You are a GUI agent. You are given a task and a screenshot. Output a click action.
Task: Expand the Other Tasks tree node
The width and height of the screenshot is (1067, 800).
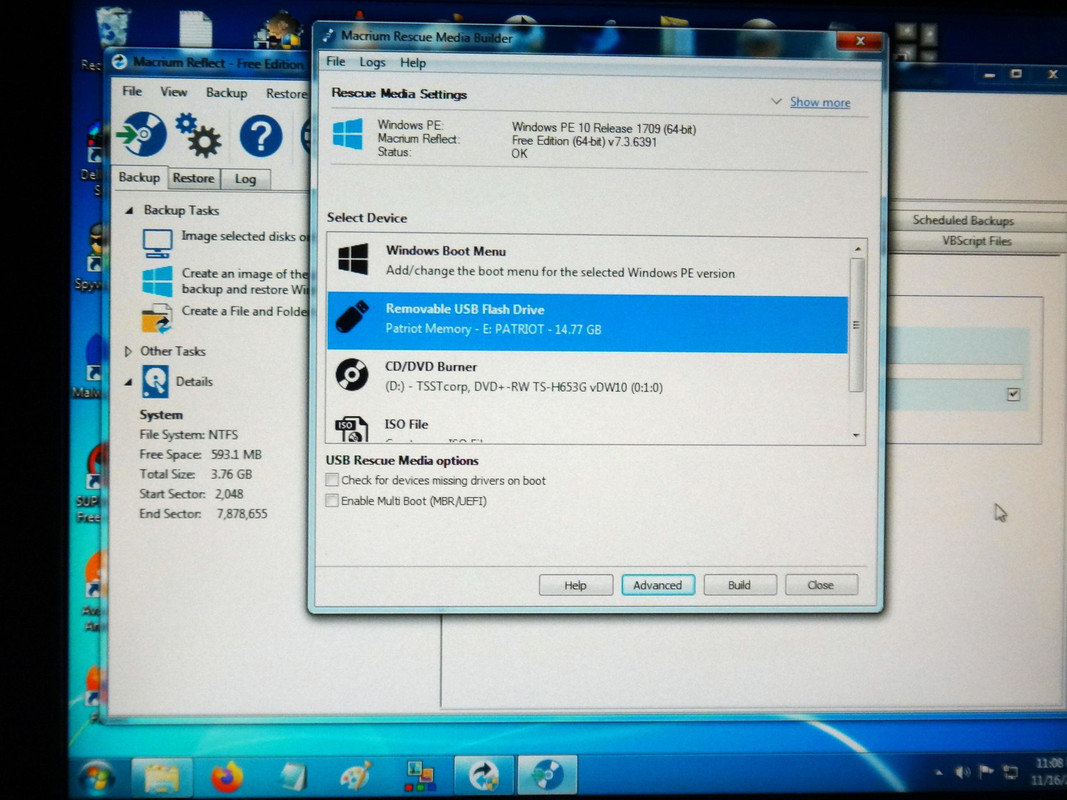[x=128, y=352]
